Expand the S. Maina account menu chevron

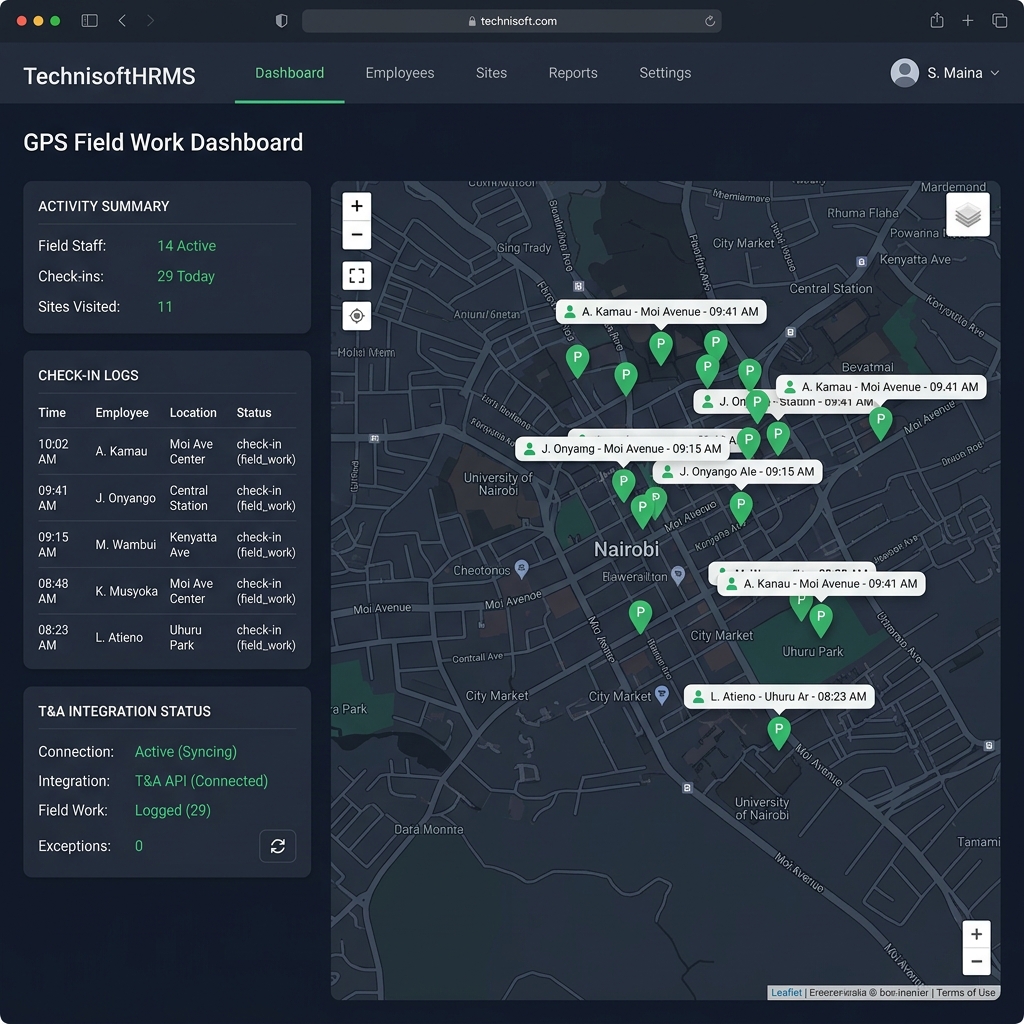(995, 73)
